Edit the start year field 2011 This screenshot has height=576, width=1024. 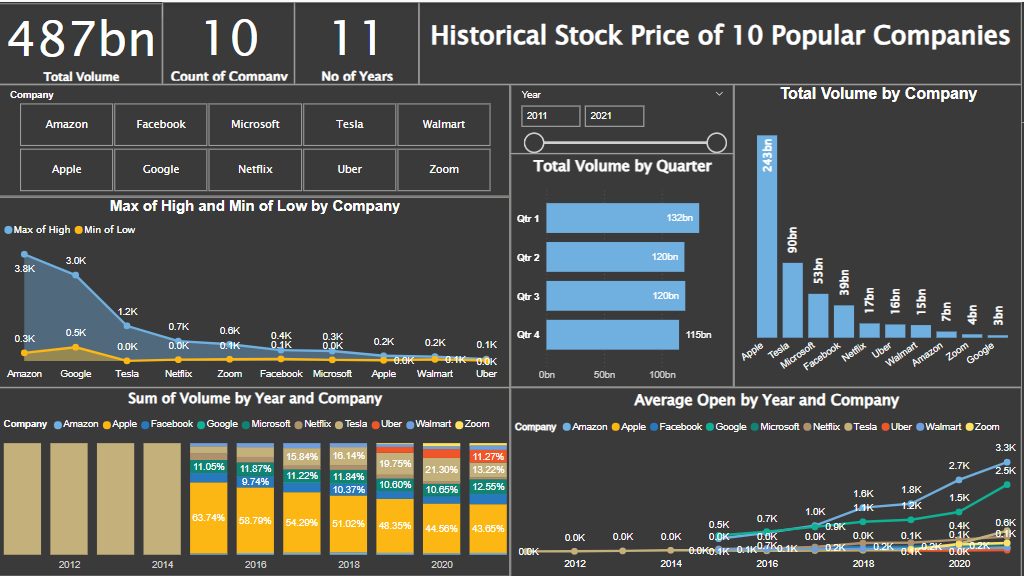pos(551,116)
